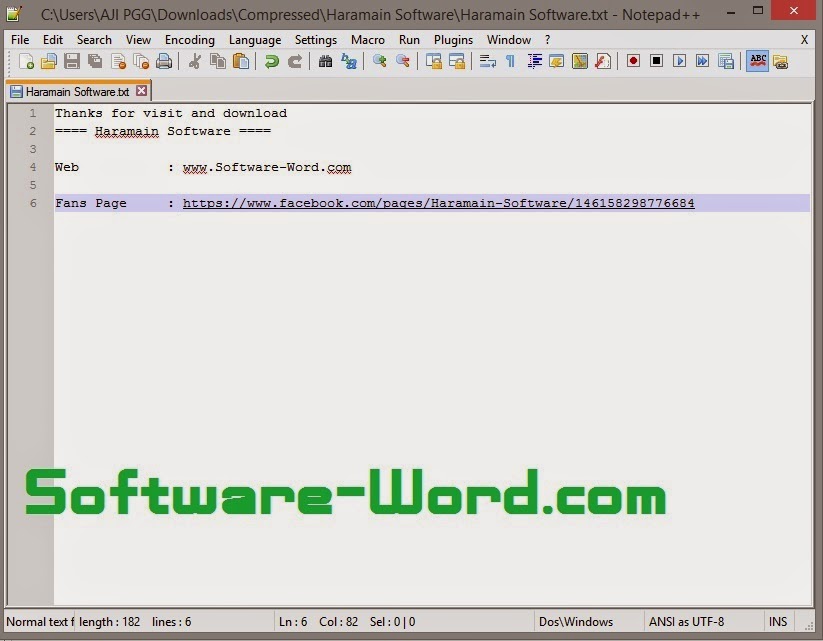Close all documents from the toolbar

[141, 61]
